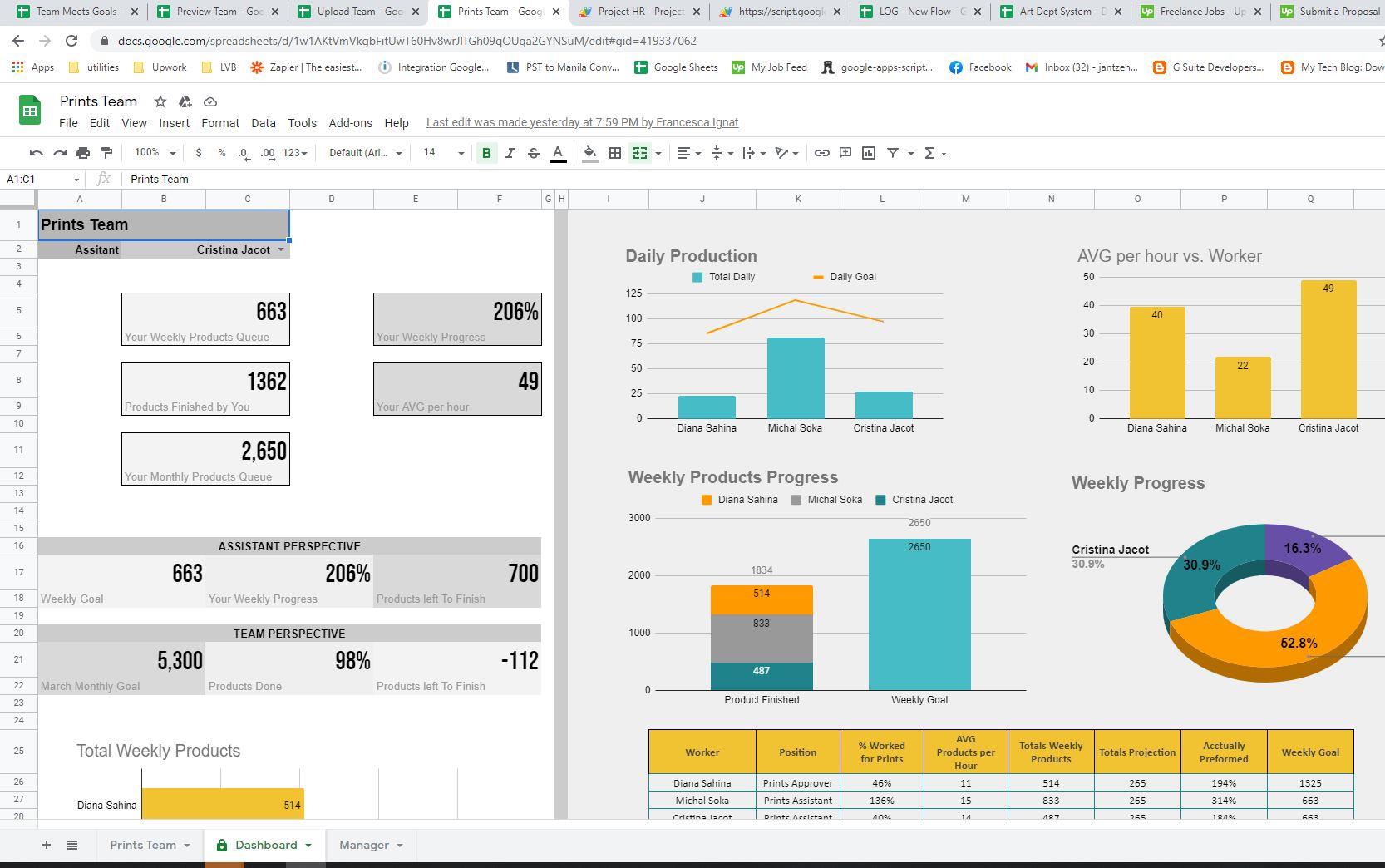
Task: Click the insert link icon
Action: click(x=821, y=153)
